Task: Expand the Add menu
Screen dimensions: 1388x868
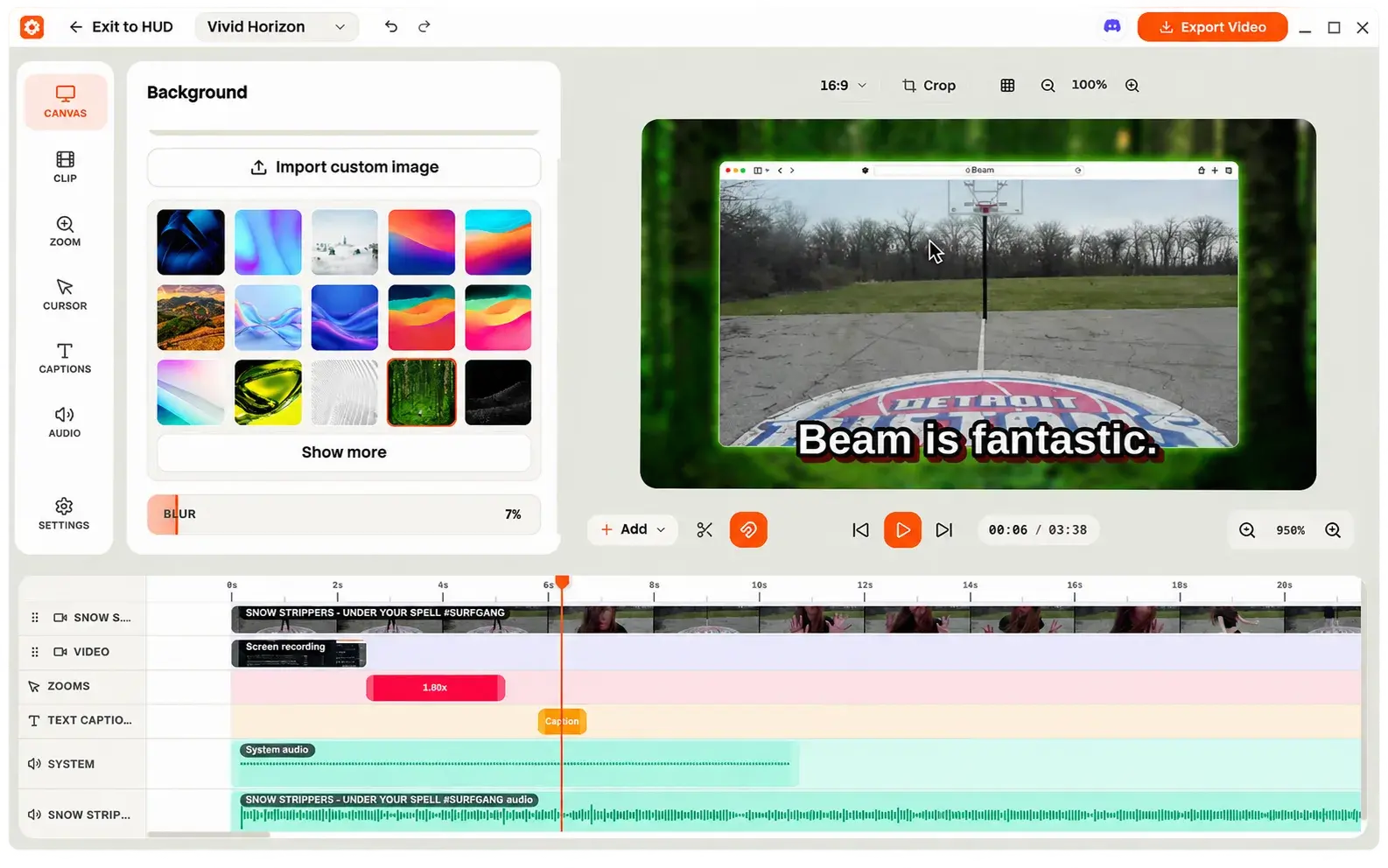Action: (x=633, y=530)
